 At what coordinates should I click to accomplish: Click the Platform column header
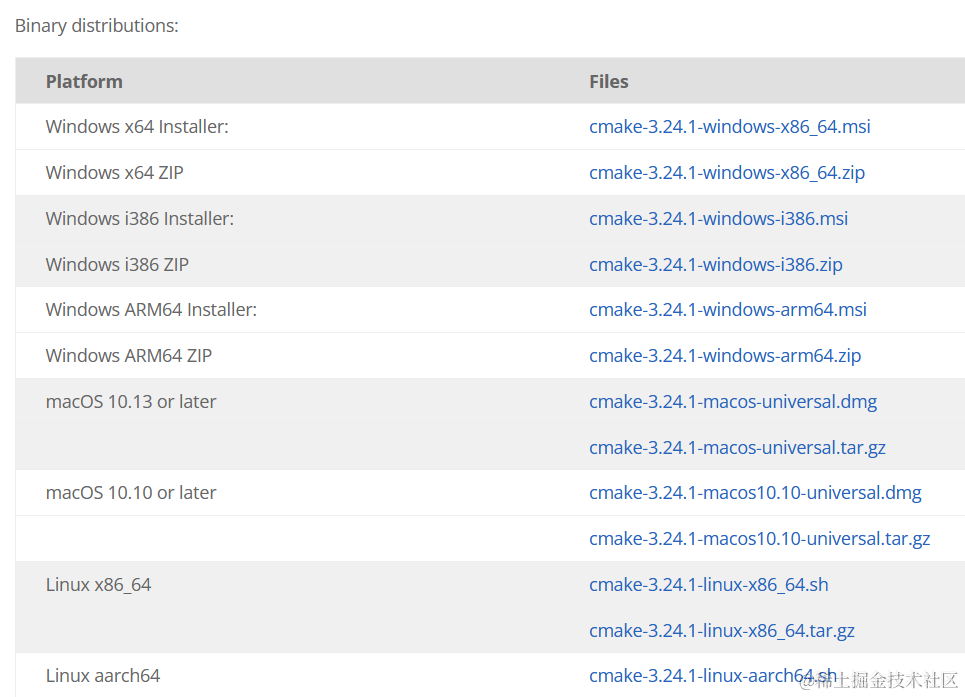pos(84,82)
